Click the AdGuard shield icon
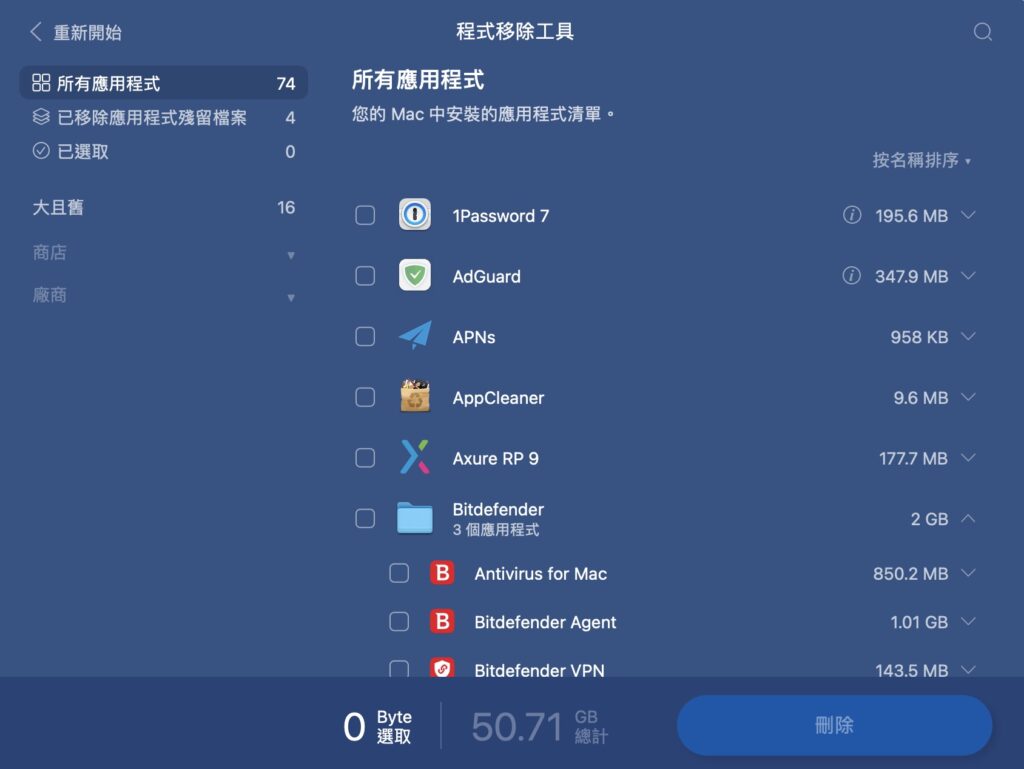Image resolution: width=1024 pixels, height=769 pixels. 415,275
